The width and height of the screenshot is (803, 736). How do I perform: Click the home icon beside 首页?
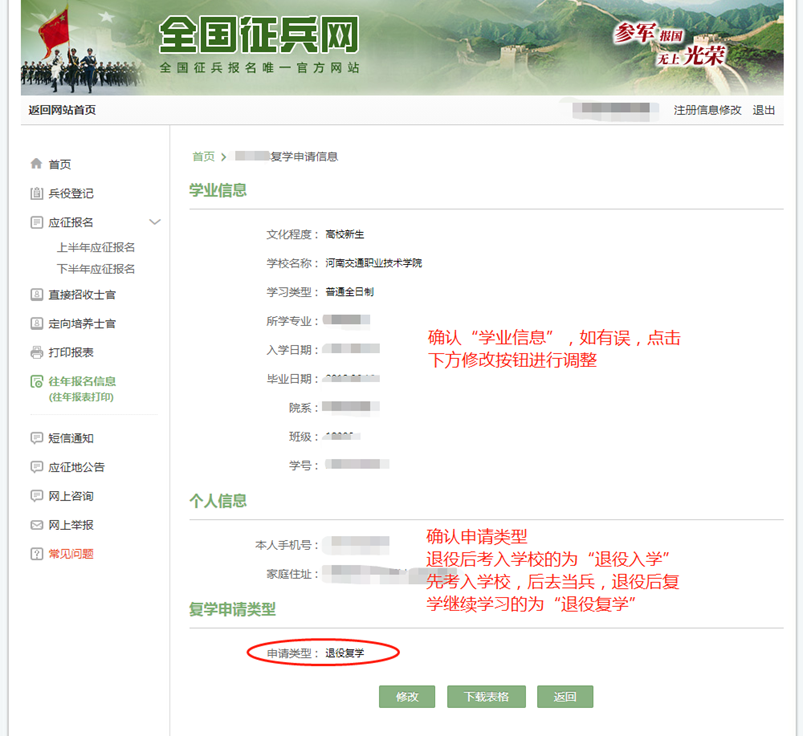35,164
